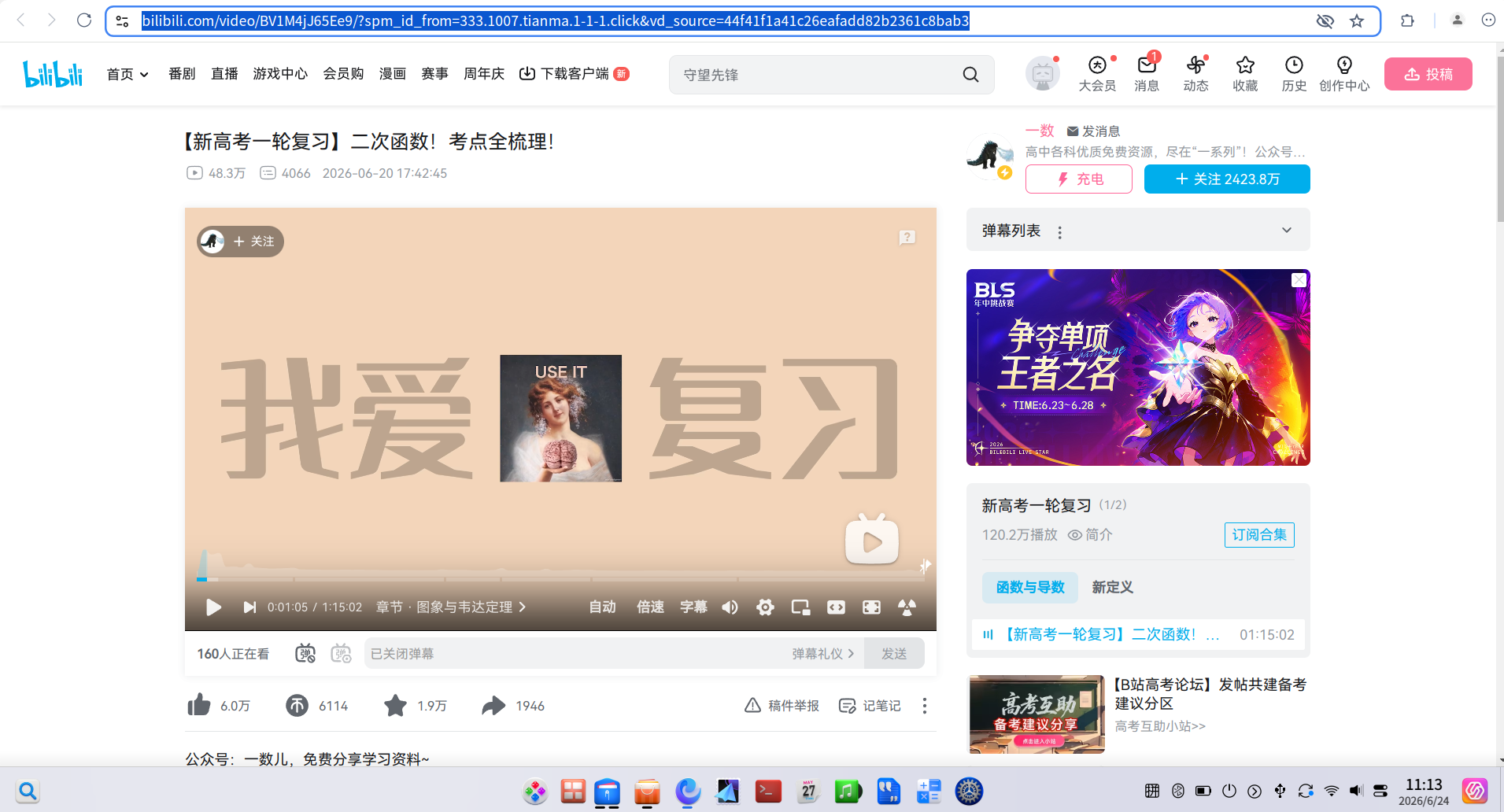Toggle 自动 auto quality option
1504x812 pixels.
tap(602, 607)
